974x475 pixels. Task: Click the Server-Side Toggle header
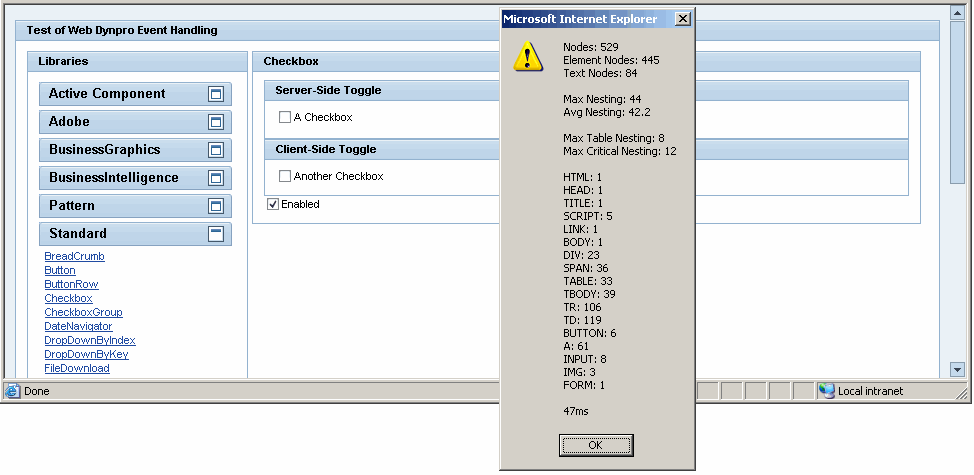586,91
